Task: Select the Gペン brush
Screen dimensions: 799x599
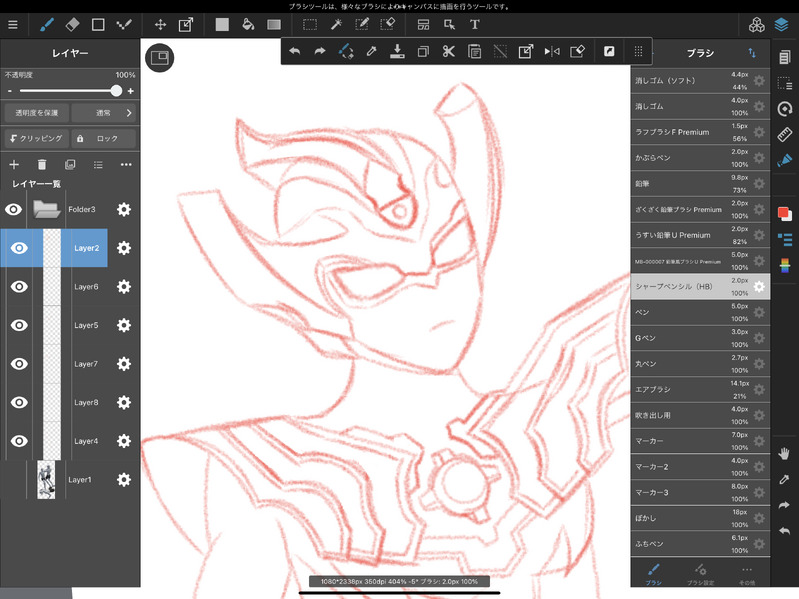Action: tap(700, 338)
